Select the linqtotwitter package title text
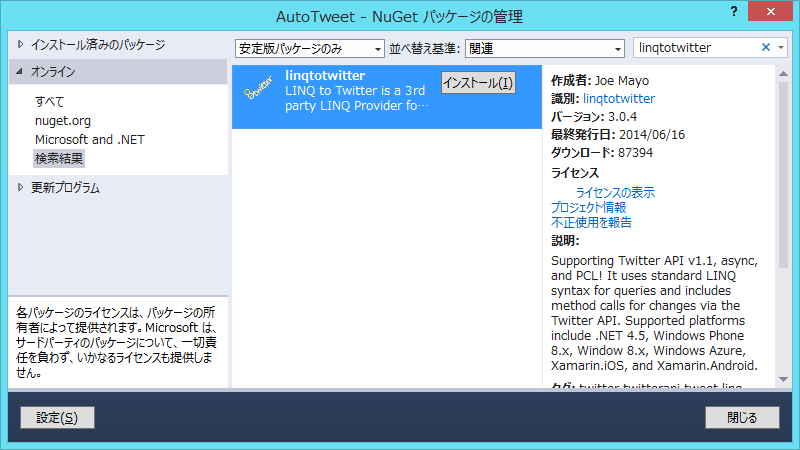800x450 pixels. pos(325,76)
